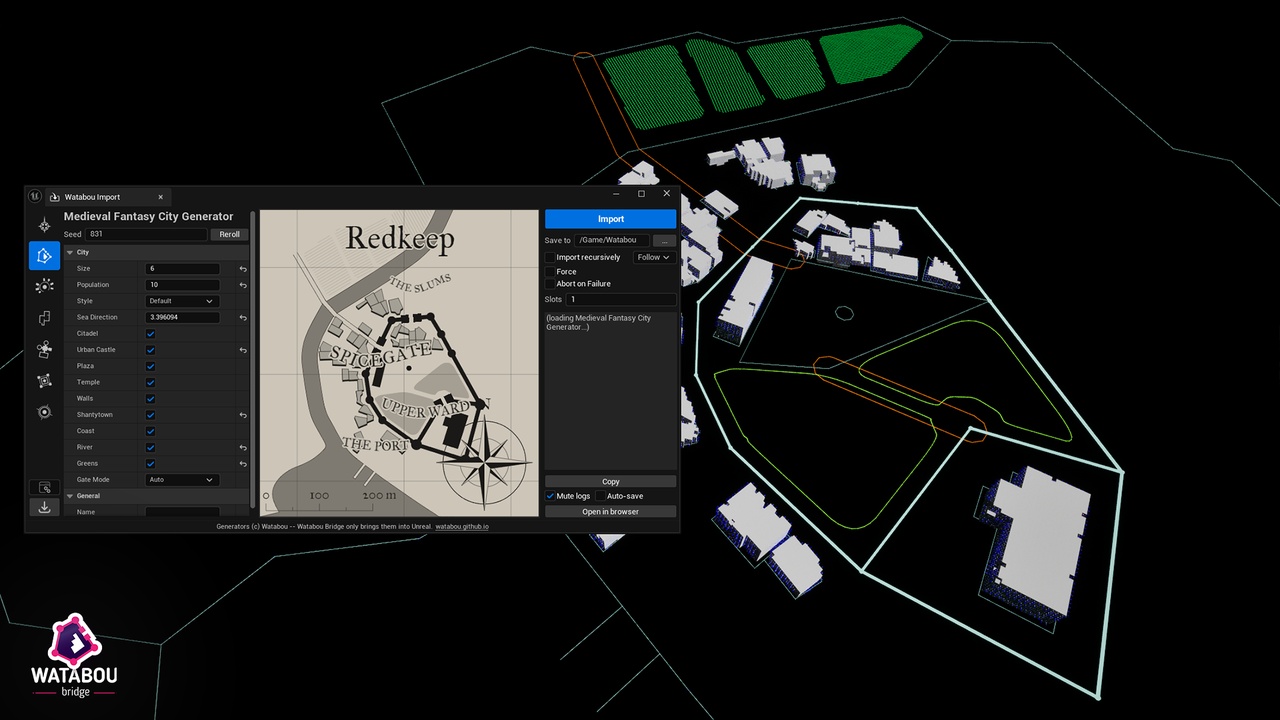Disable the River checkbox
This screenshot has width=1280, height=720.
tap(151, 447)
